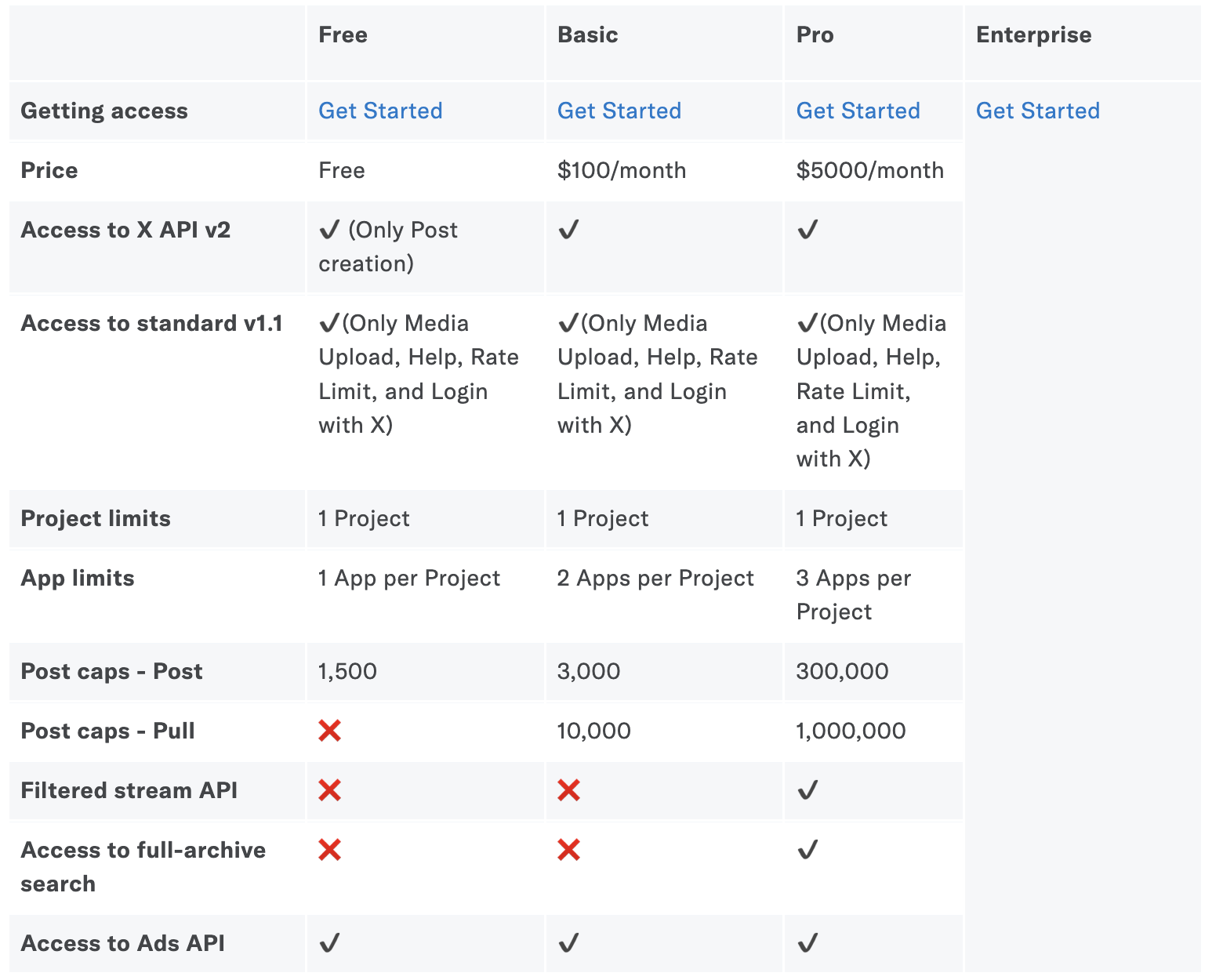Select the Pro column header
Screen dimensions: 1223x980
tap(873, 43)
